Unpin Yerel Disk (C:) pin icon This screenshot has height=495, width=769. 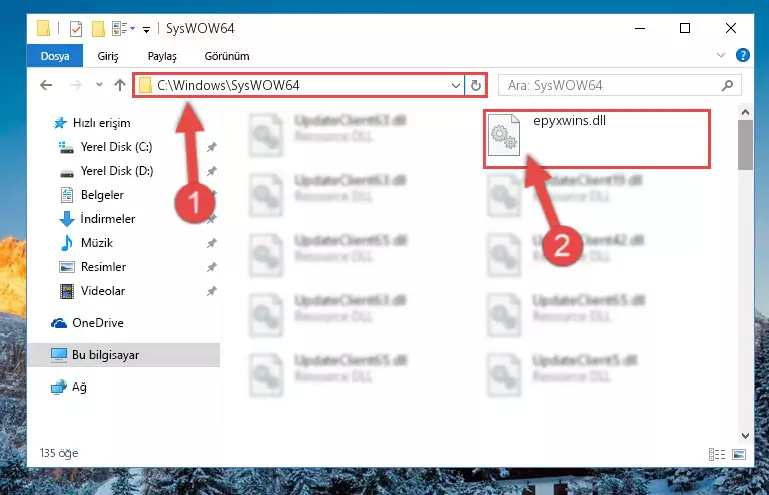(211, 147)
